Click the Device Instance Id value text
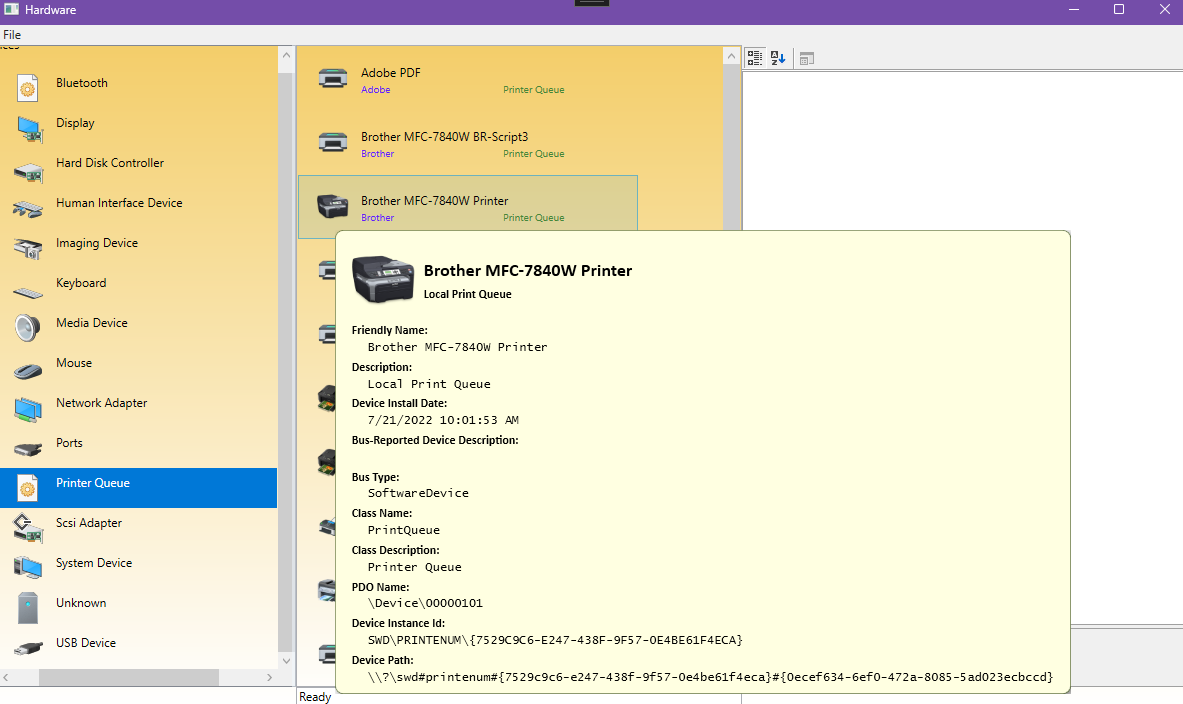This screenshot has height=704, width=1183. [x=555, y=640]
